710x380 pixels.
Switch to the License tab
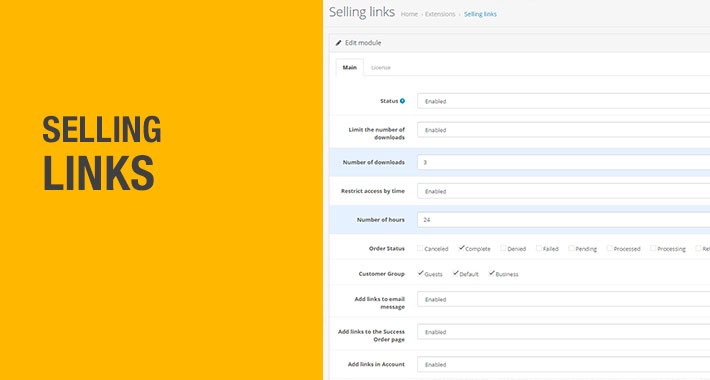pyautogui.click(x=380, y=67)
